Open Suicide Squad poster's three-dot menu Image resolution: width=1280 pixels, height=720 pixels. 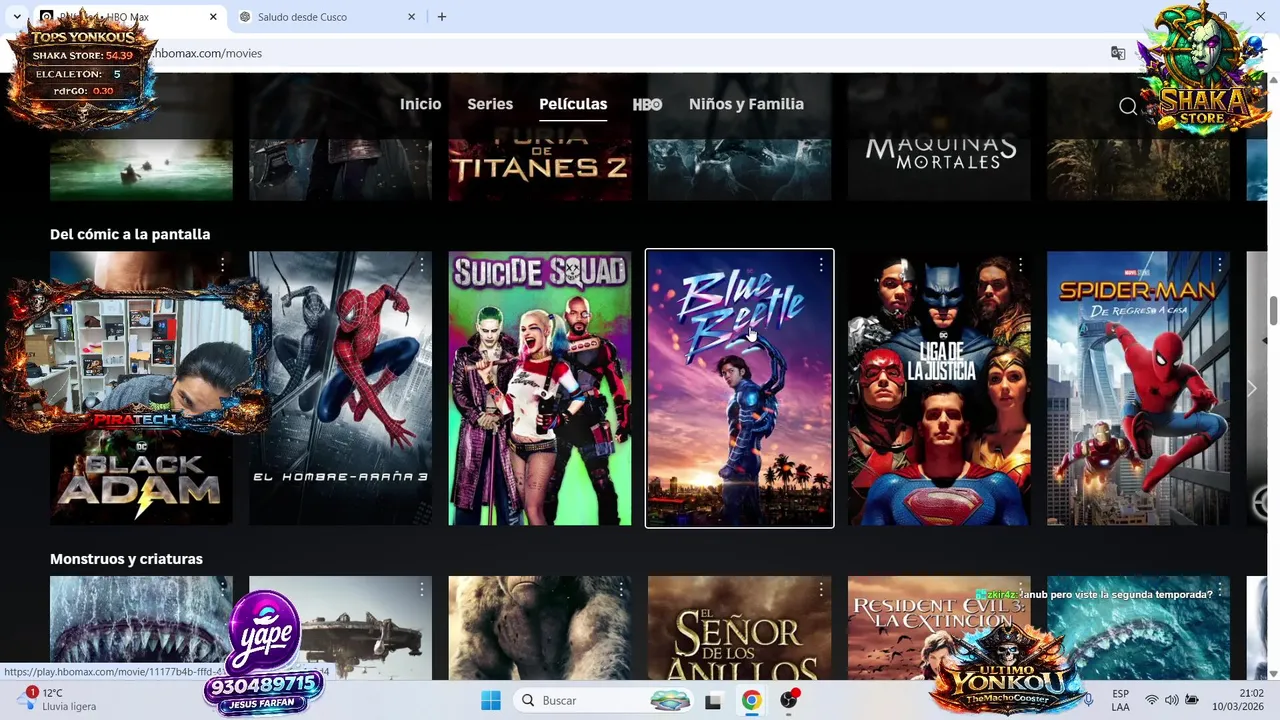click(x=621, y=265)
